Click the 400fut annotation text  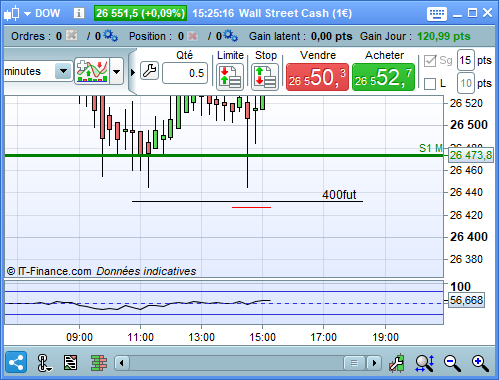pyautogui.click(x=339, y=194)
